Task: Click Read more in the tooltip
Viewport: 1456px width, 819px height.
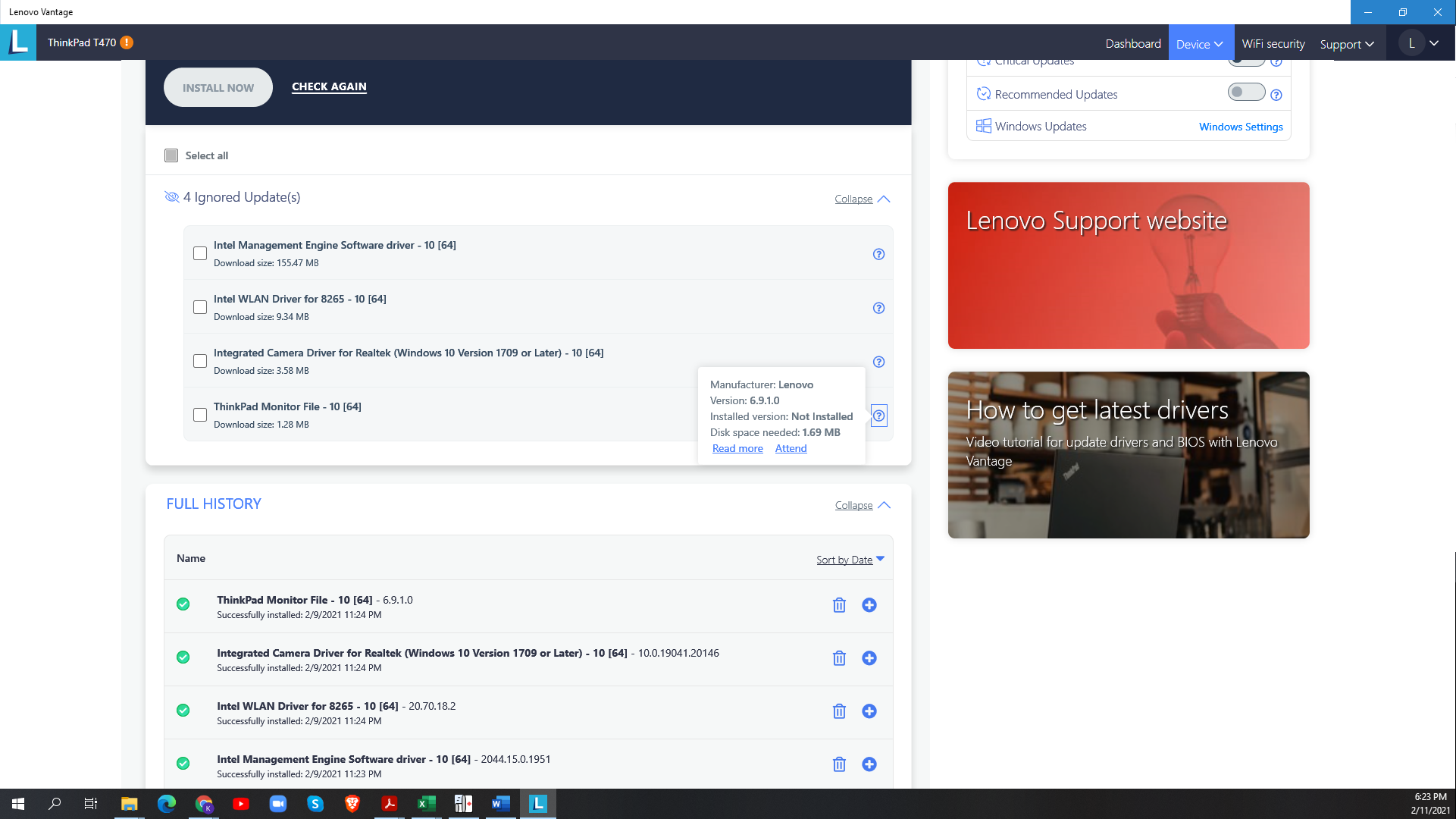Action: 737,448
